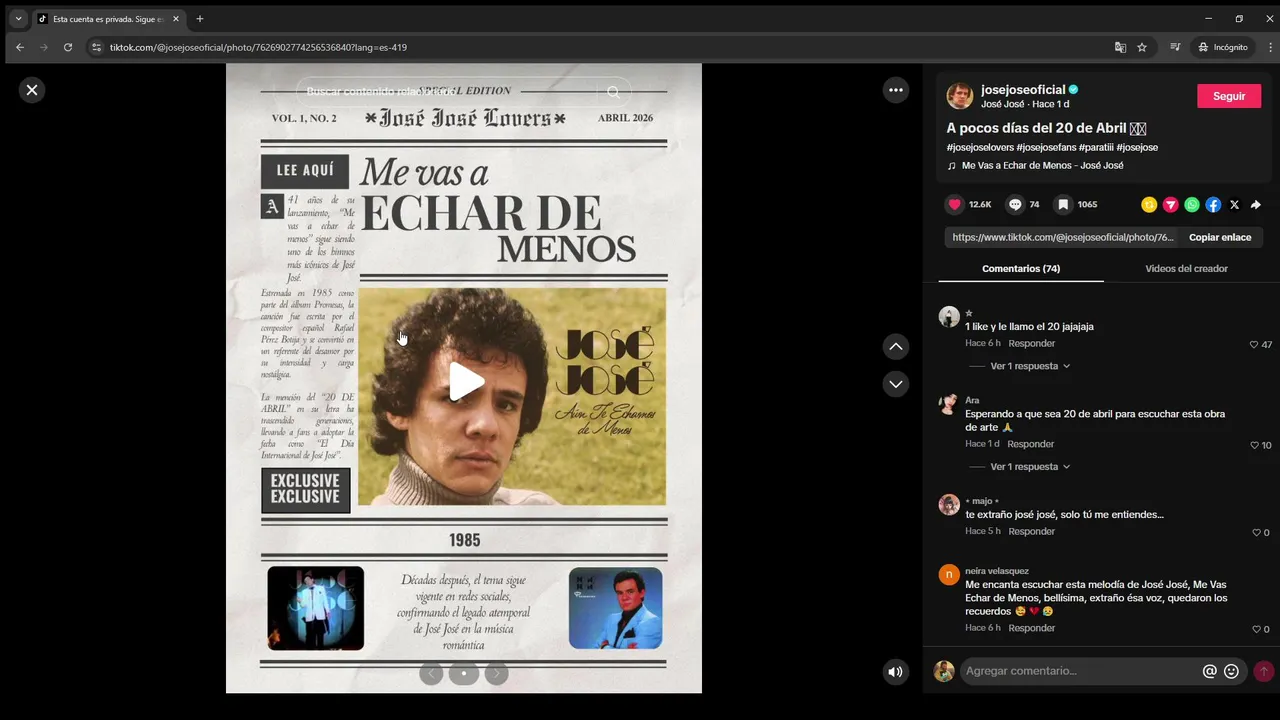Open the #josejose hashtag
The width and height of the screenshot is (1280, 720).
(1138, 147)
